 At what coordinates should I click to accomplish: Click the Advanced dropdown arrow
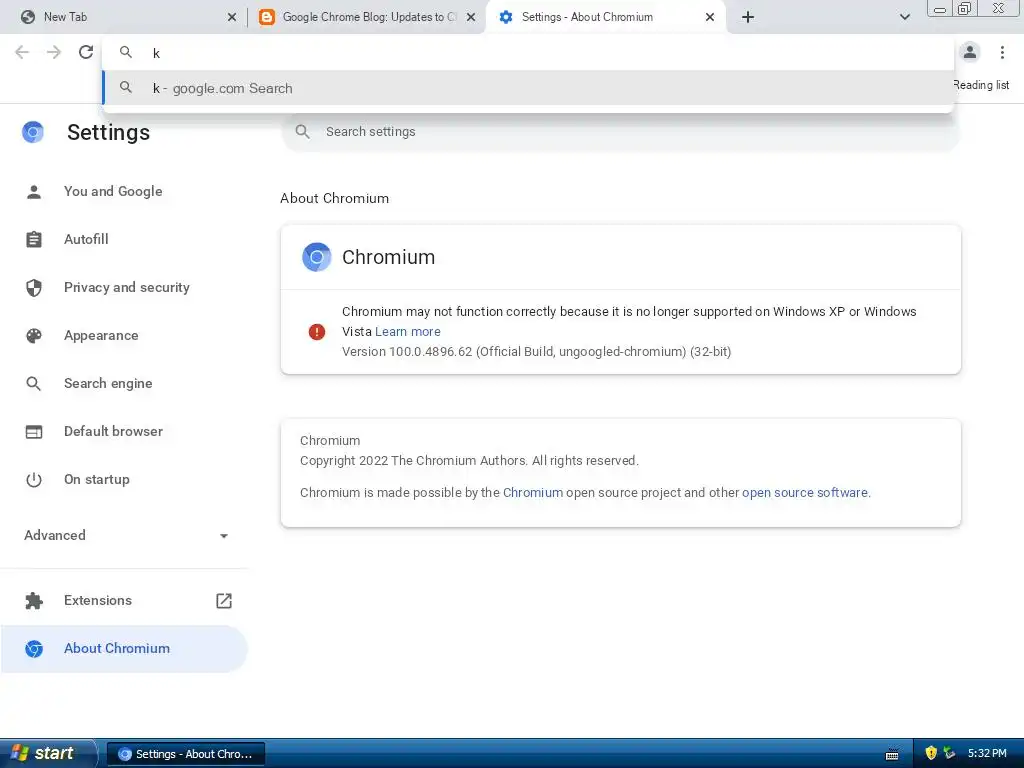click(224, 536)
